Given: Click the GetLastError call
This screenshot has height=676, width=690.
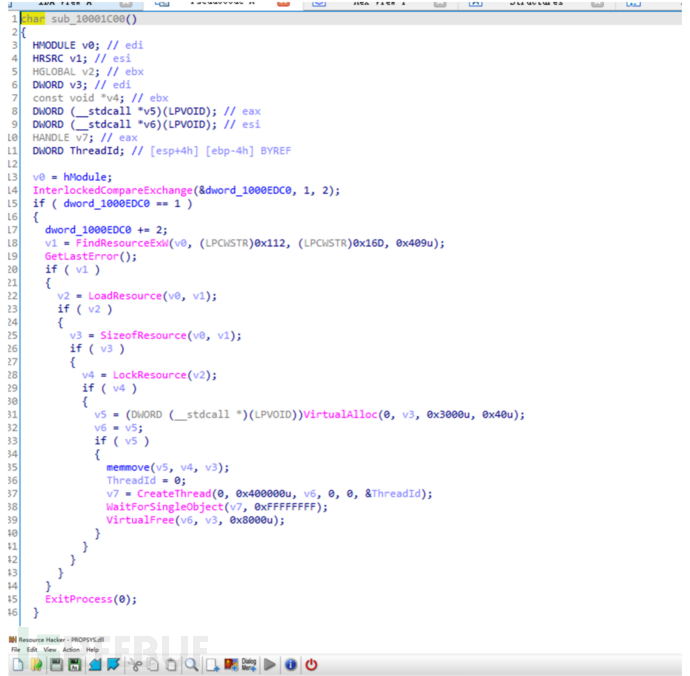Looking at the screenshot, I should [82, 256].
